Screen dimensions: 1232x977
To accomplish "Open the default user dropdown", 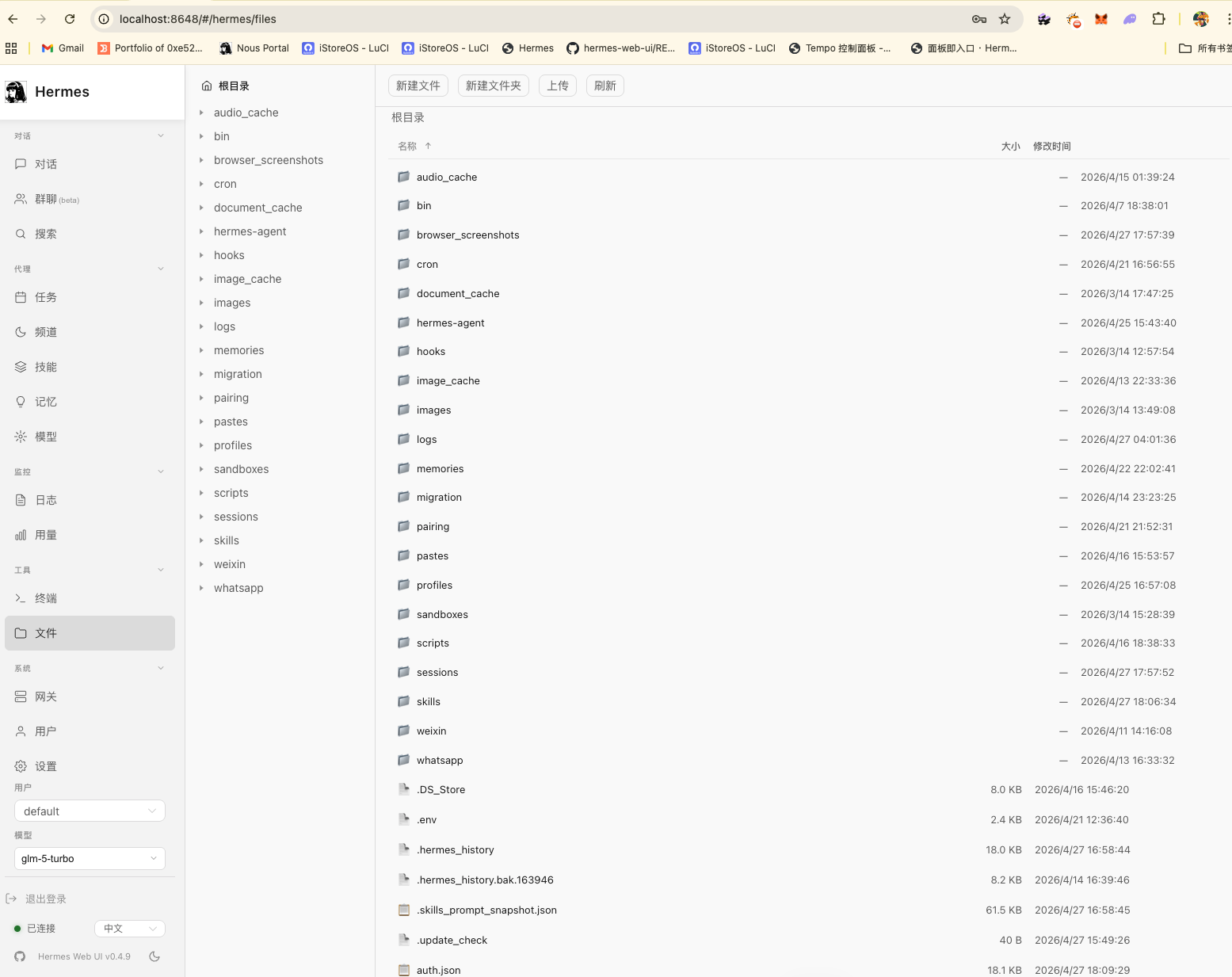I will (90, 811).
